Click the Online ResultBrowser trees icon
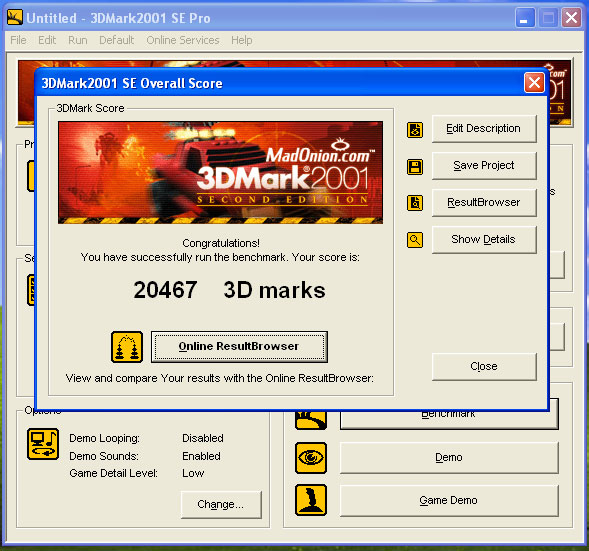The height and width of the screenshot is (551, 589). [127, 347]
